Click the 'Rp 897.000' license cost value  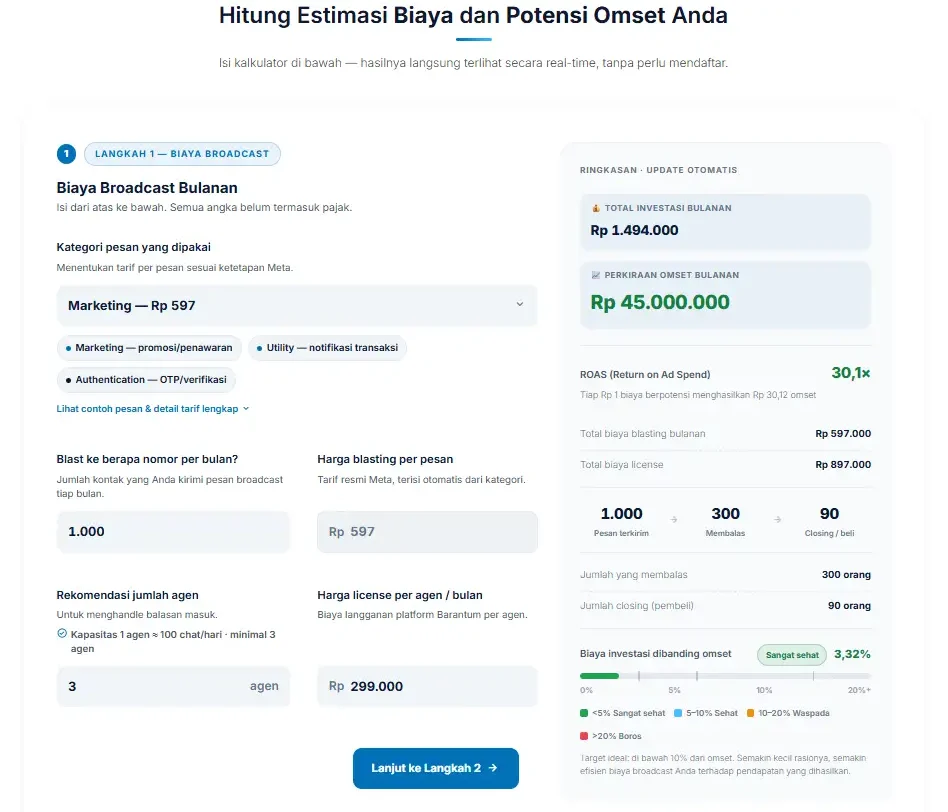pyautogui.click(x=843, y=464)
